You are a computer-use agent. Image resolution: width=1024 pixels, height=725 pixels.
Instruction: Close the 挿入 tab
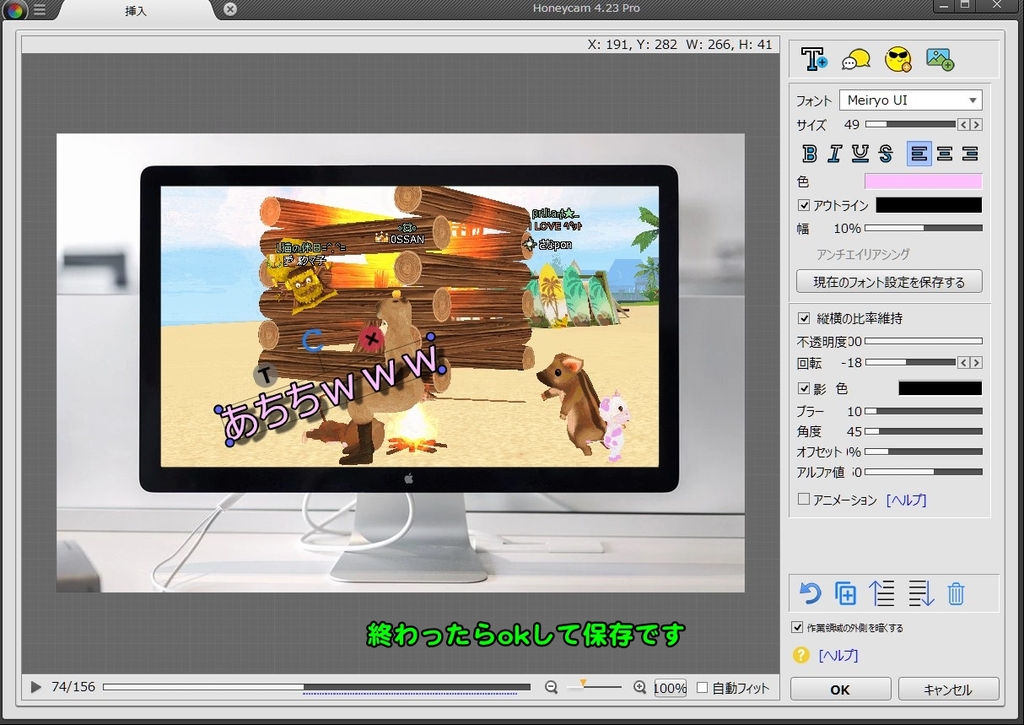230,8
